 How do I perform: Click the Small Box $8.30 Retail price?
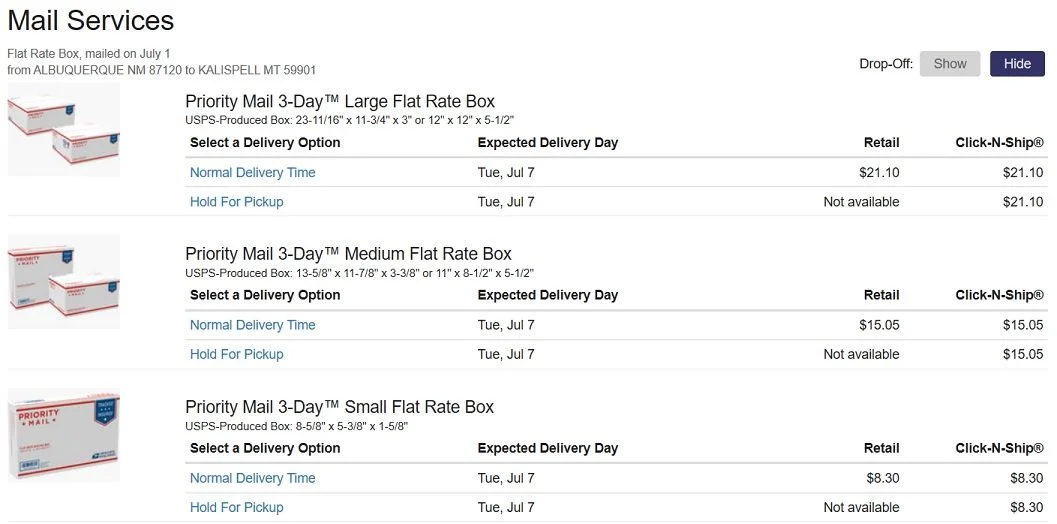(x=882, y=478)
